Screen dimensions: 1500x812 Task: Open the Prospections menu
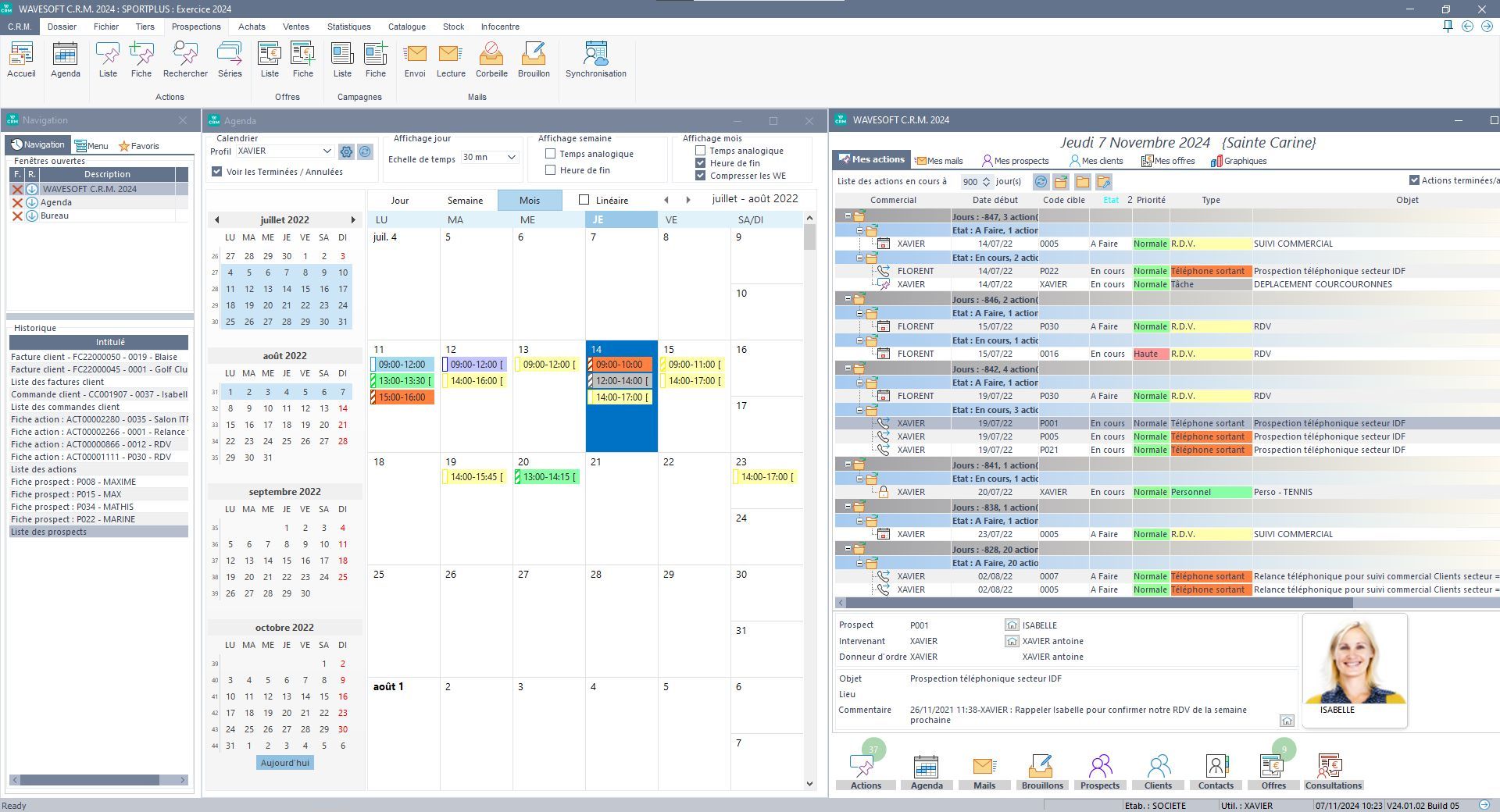(x=196, y=27)
